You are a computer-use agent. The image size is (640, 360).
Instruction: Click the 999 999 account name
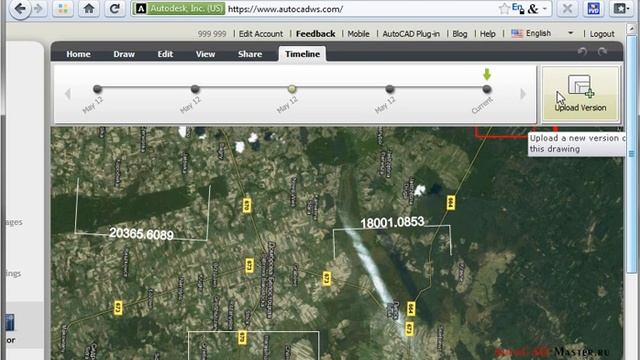click(x=212, y=34)
